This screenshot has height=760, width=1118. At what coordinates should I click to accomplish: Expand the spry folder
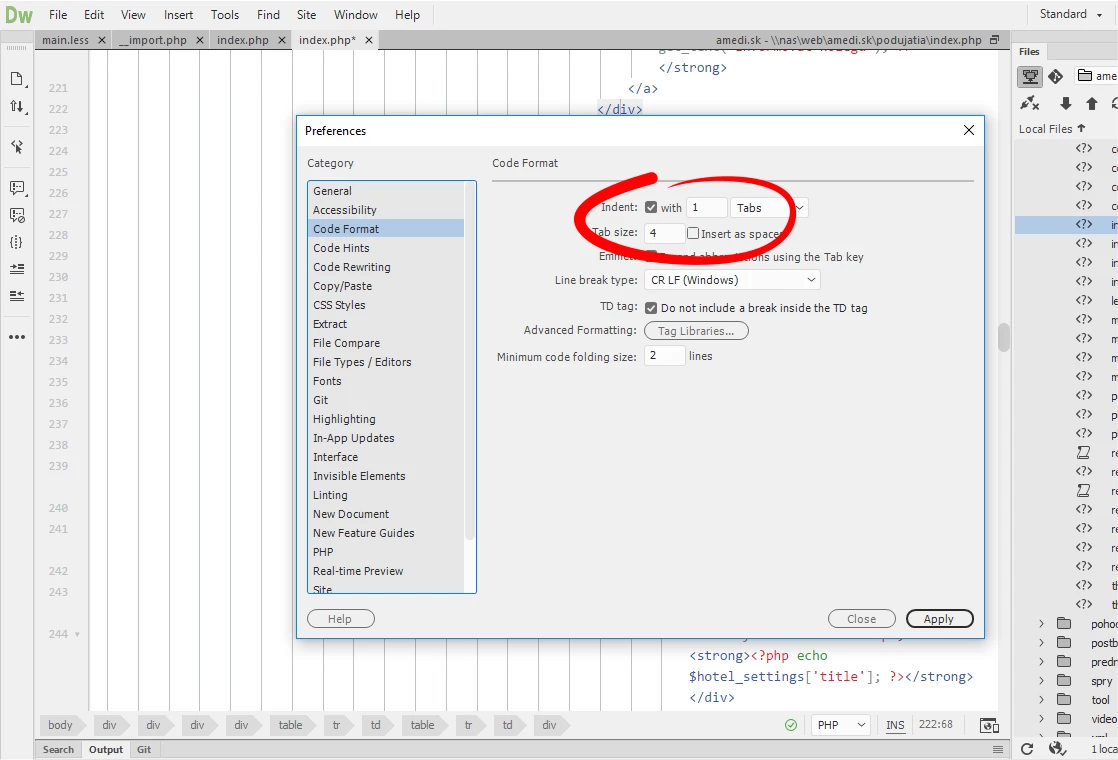(1041, 681)
